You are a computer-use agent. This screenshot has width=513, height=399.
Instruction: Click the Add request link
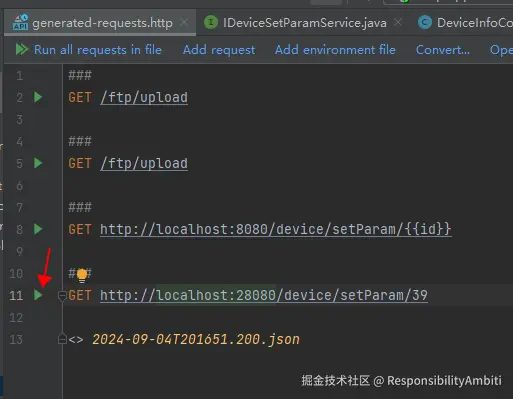[x=219, y=50]
